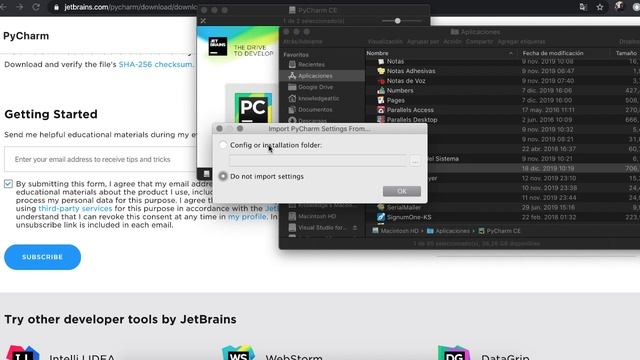The height and width of the screenshot is (360, 640).
Task: Click PyCharm CE in Finder path bar
Action: pyautogui.click(x=500, y=231)
